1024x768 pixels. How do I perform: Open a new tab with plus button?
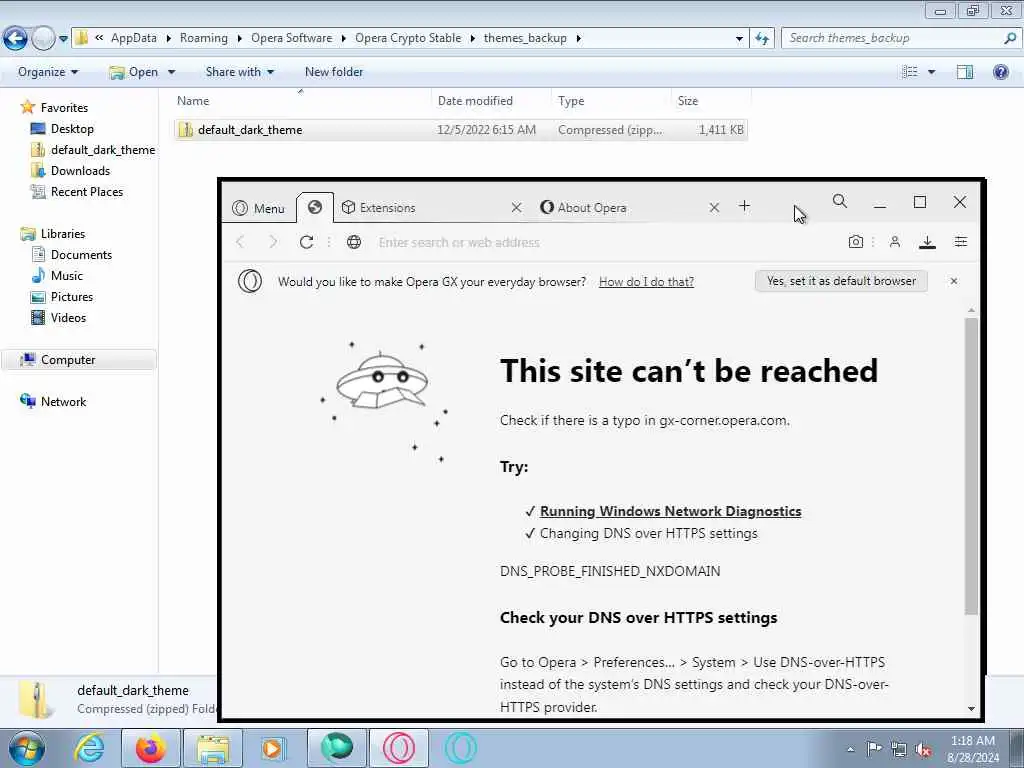coord(744,206)
